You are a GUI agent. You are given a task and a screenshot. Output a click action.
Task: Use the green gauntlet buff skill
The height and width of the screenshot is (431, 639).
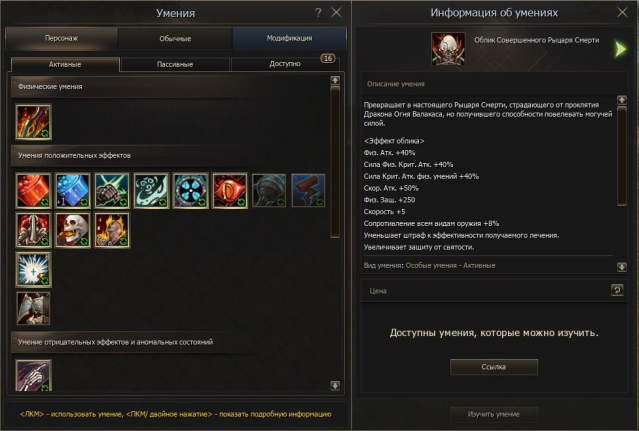click(x=112, y=190)
